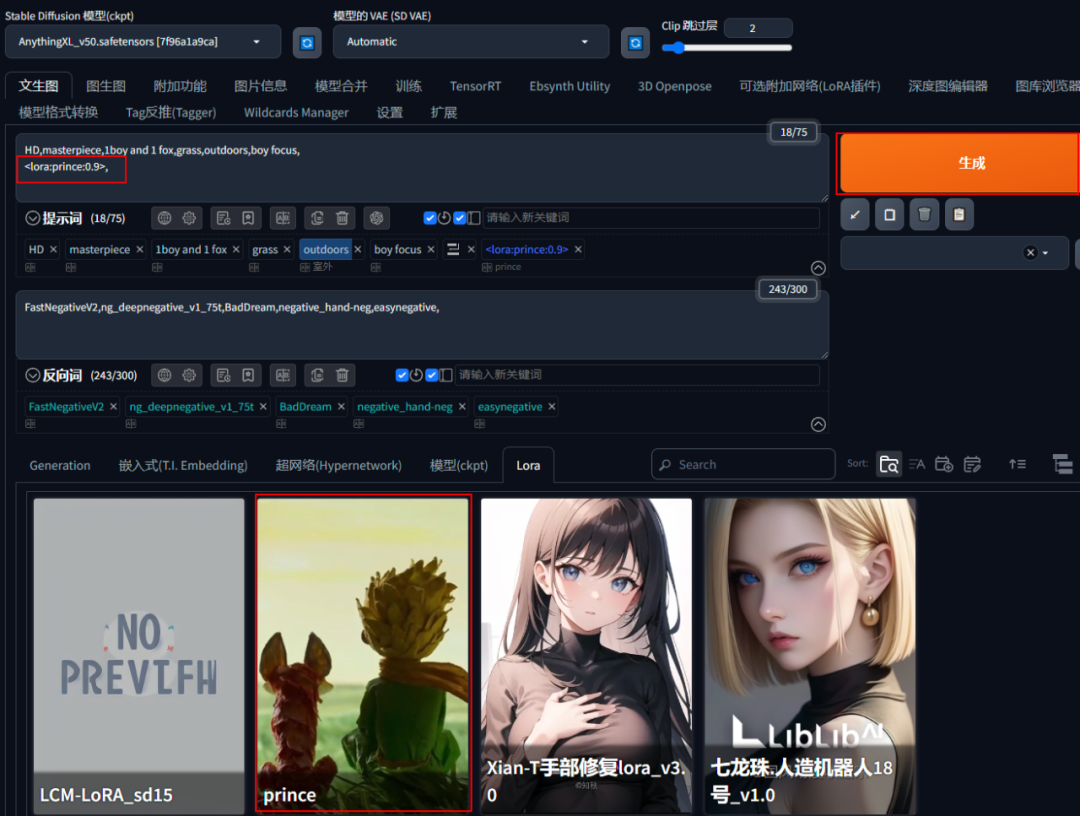Switch to the 图生图 tab

[106, 86]
